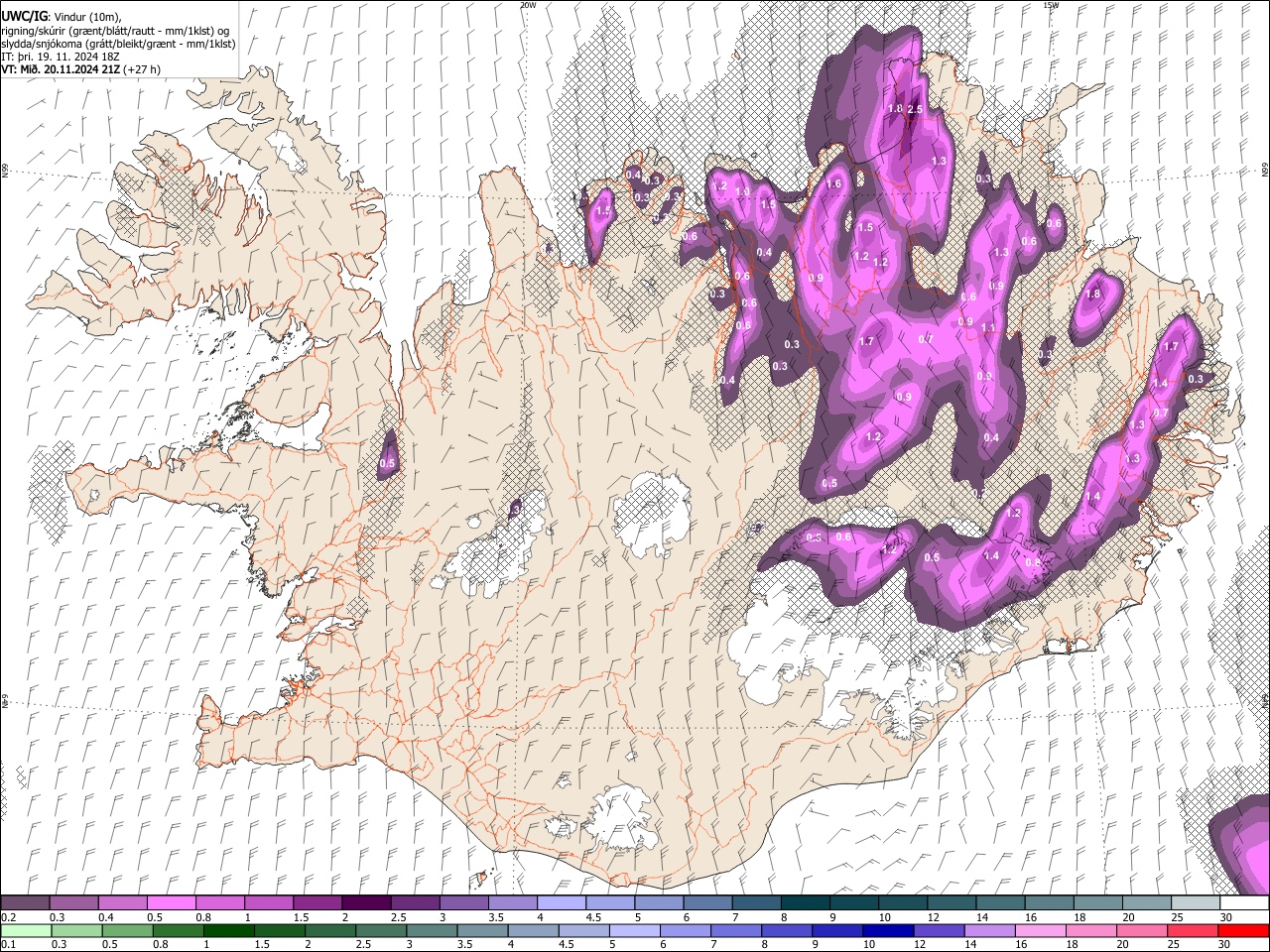Image resolution: width=1270 pixels, height=952 pixels.
Task: Click deep blue swatch between 10 and 12 lower legend
Action: [x=887, y=930]
